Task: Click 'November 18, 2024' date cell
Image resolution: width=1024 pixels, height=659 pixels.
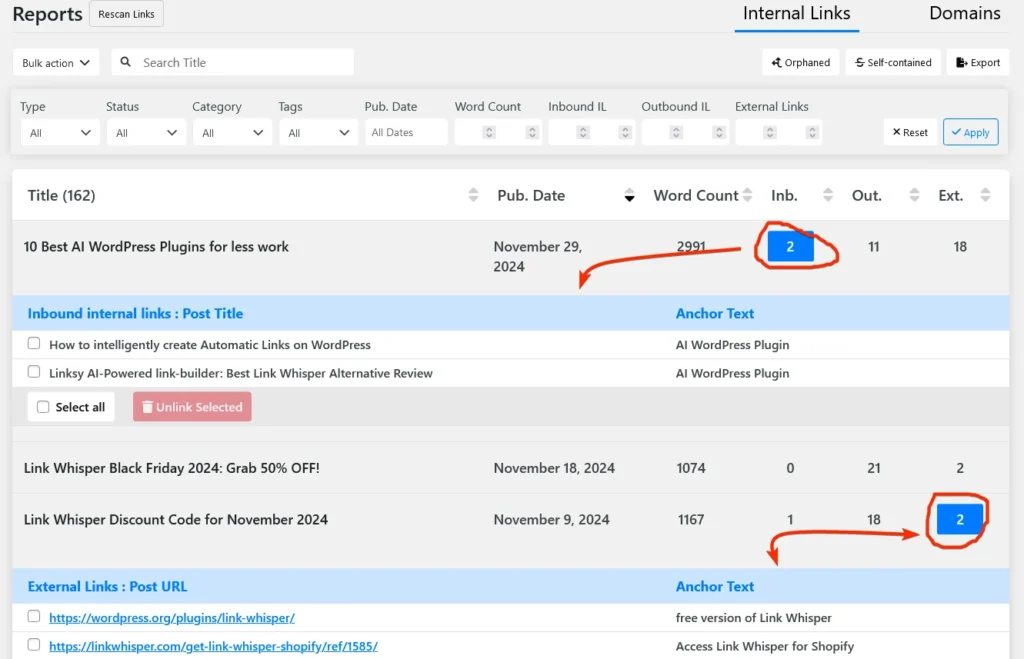Action: click(x=554, y=468)
